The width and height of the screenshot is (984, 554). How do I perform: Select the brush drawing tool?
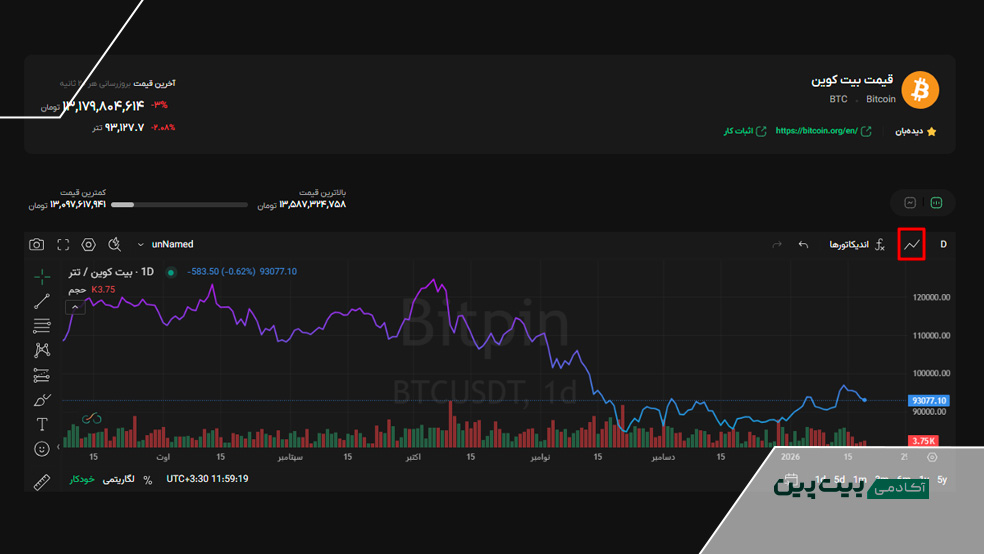coord(41,400)
